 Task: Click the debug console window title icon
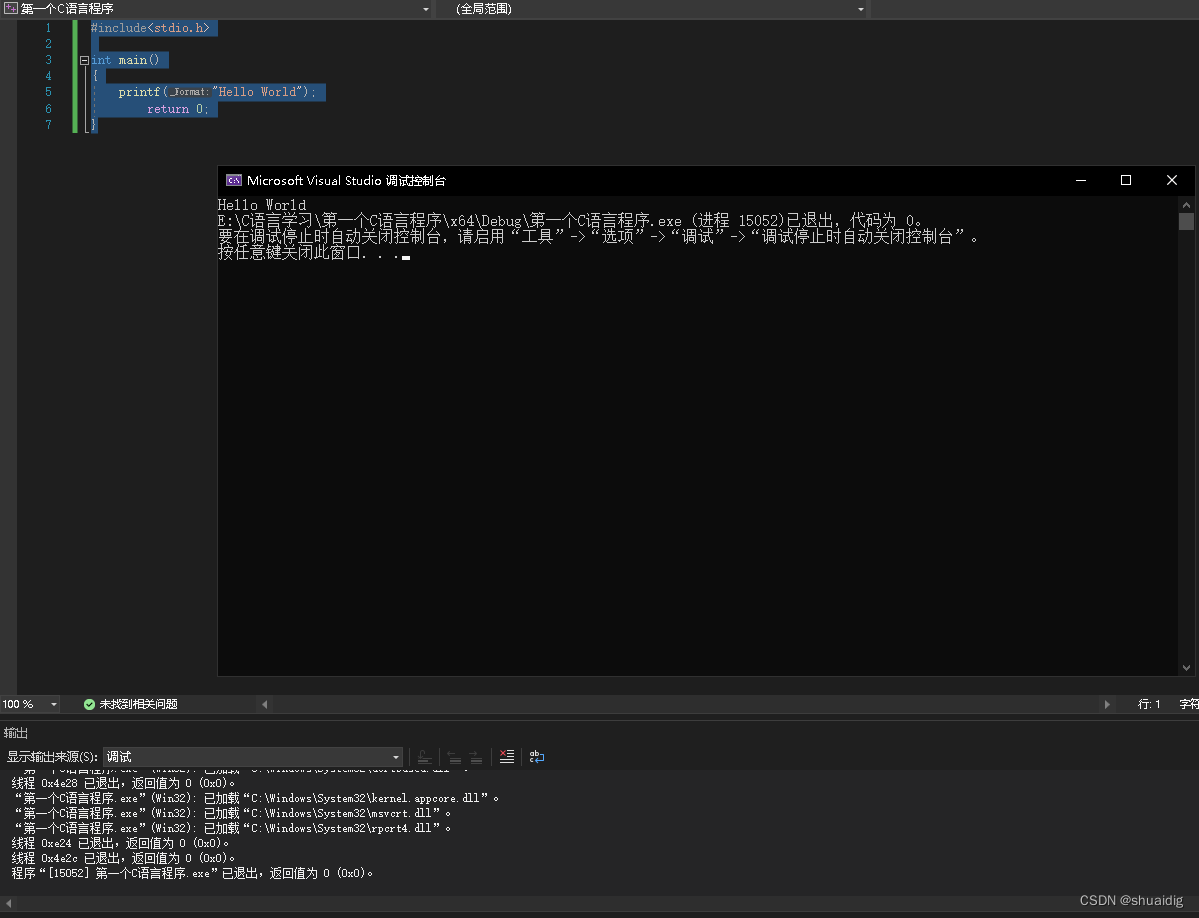pyautogui.click(x=234, y=180)
